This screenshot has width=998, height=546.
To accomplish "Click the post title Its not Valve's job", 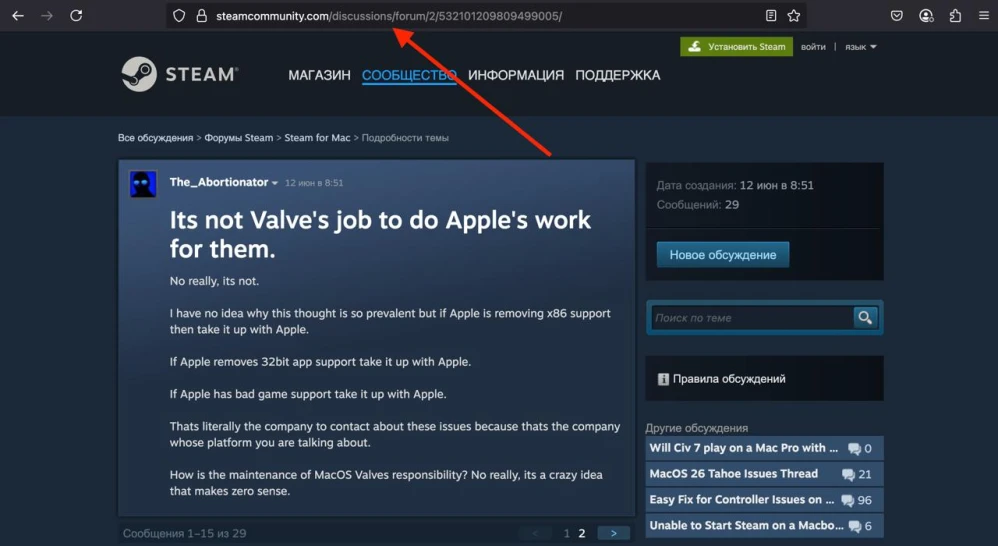I will (x=380, y=234).
